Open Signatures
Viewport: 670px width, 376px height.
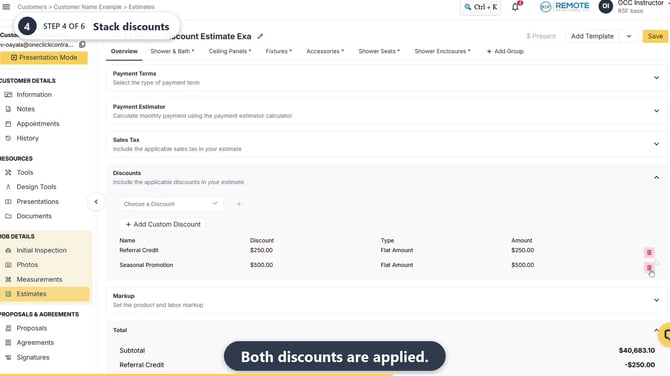(32, 357)
